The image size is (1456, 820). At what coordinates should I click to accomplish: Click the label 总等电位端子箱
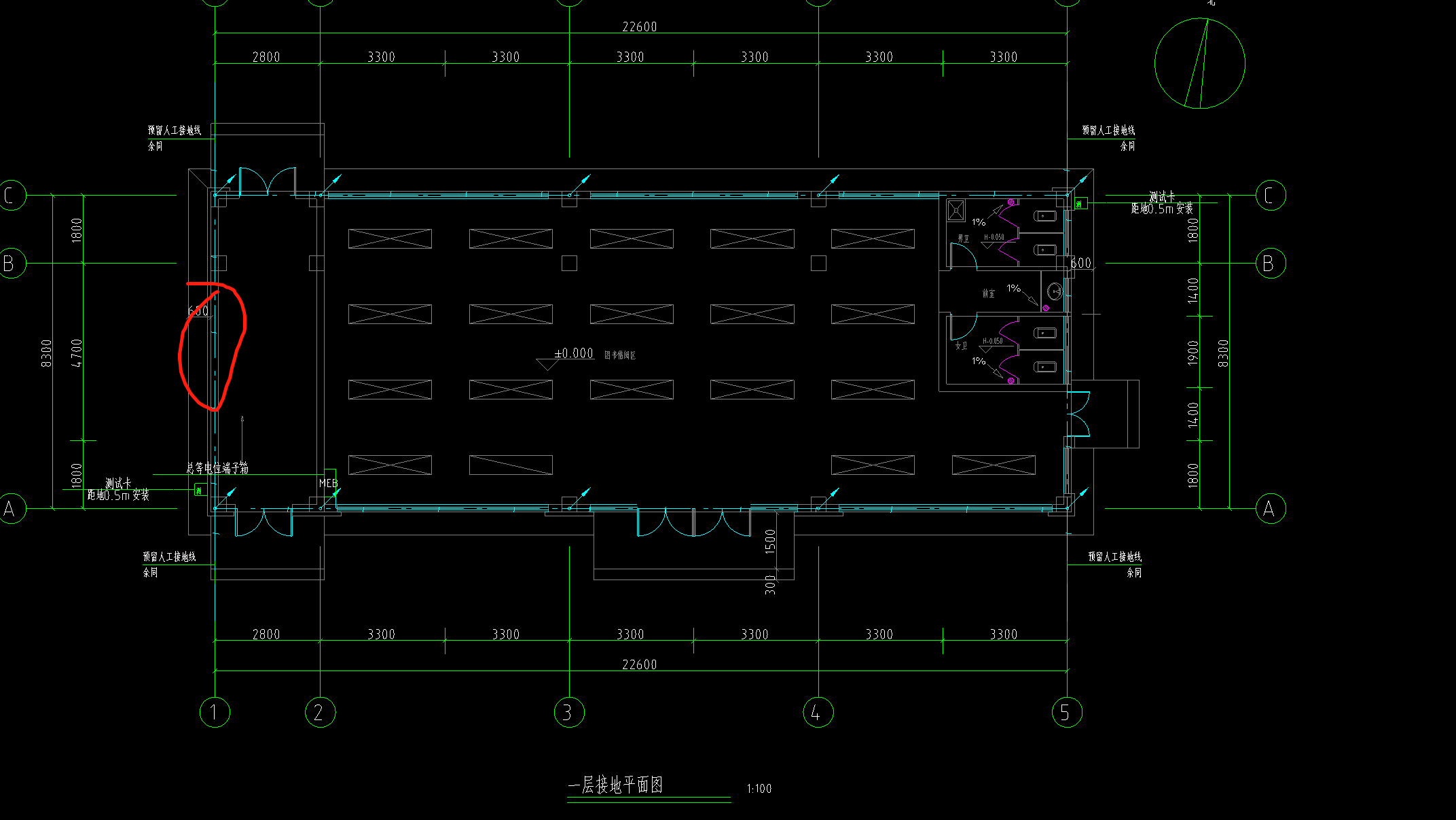click(x=217, y=467)
